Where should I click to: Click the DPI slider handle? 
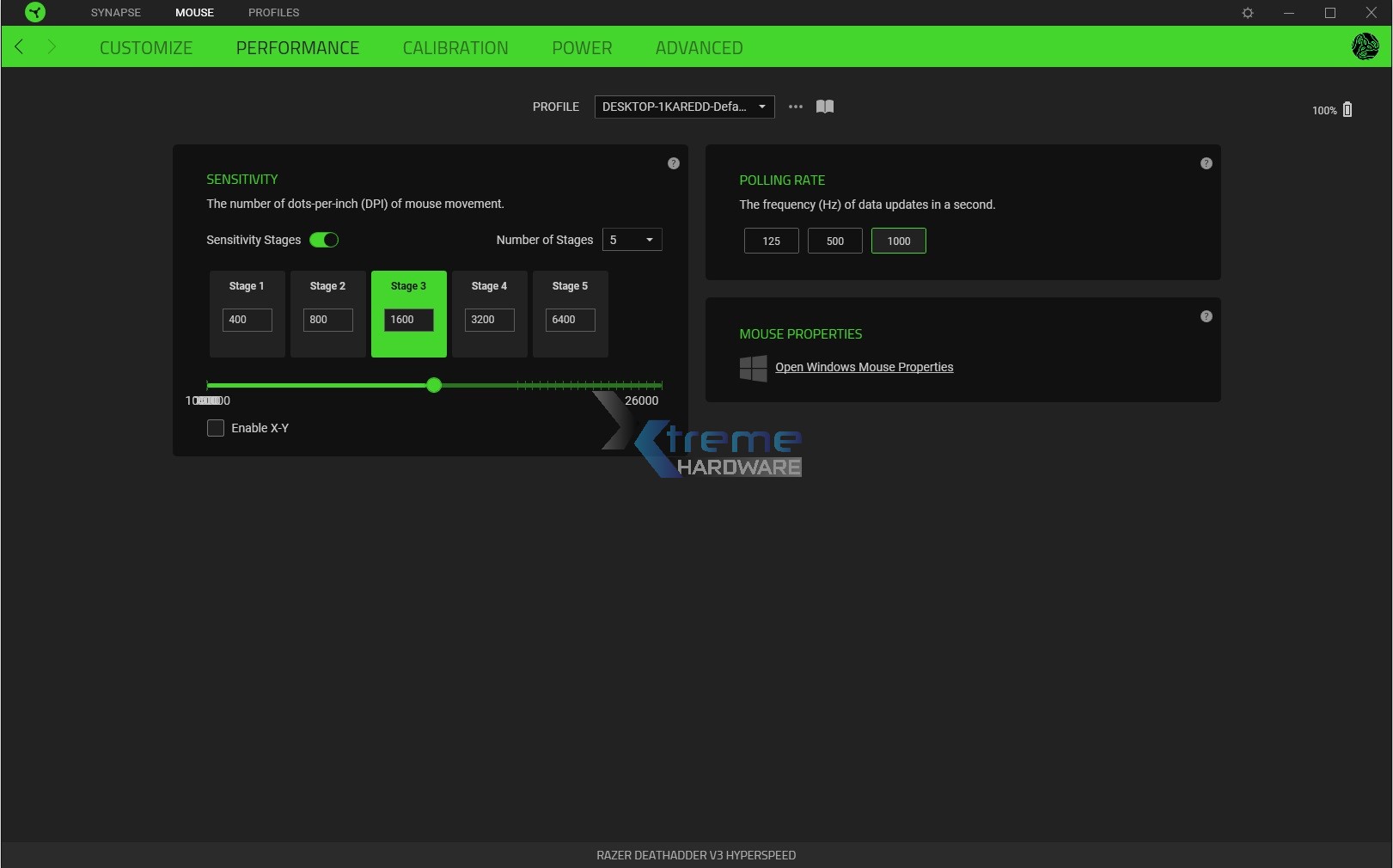pos(434,386)
